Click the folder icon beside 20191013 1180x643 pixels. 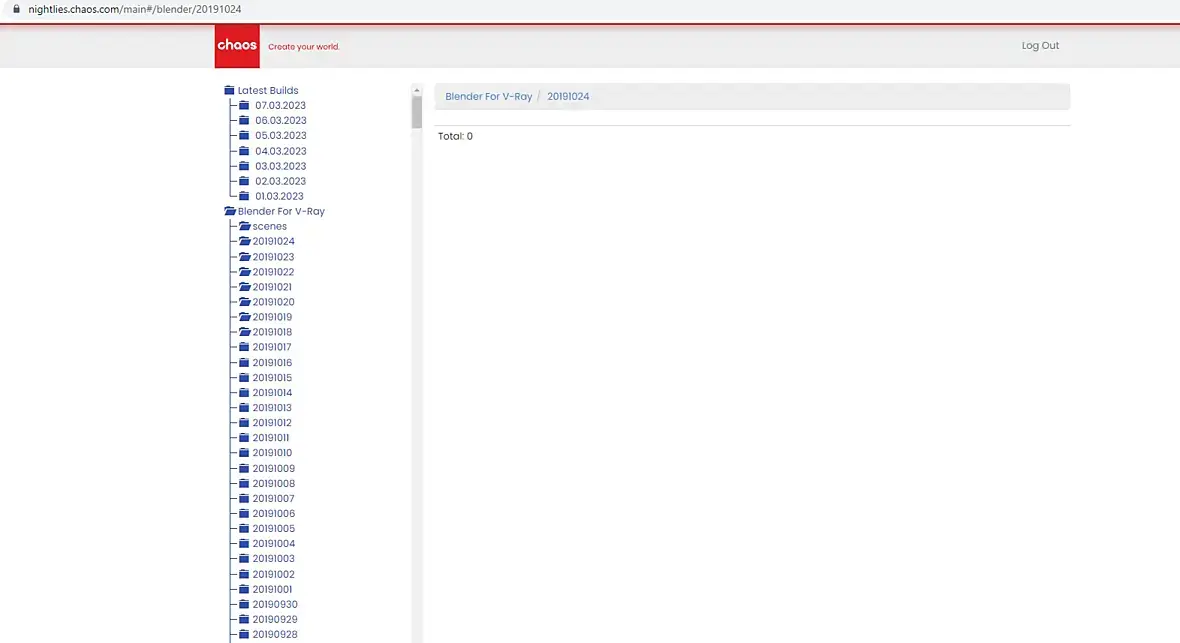tap(244, 407)
